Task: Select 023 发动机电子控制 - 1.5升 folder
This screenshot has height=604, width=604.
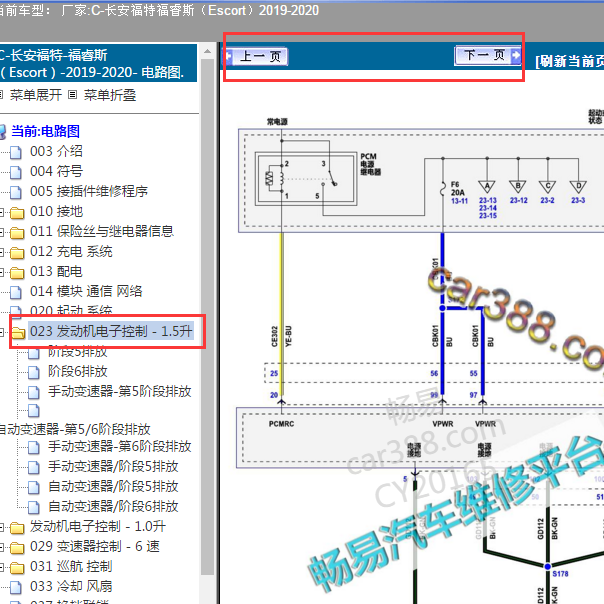Action: tap(111, 331)
